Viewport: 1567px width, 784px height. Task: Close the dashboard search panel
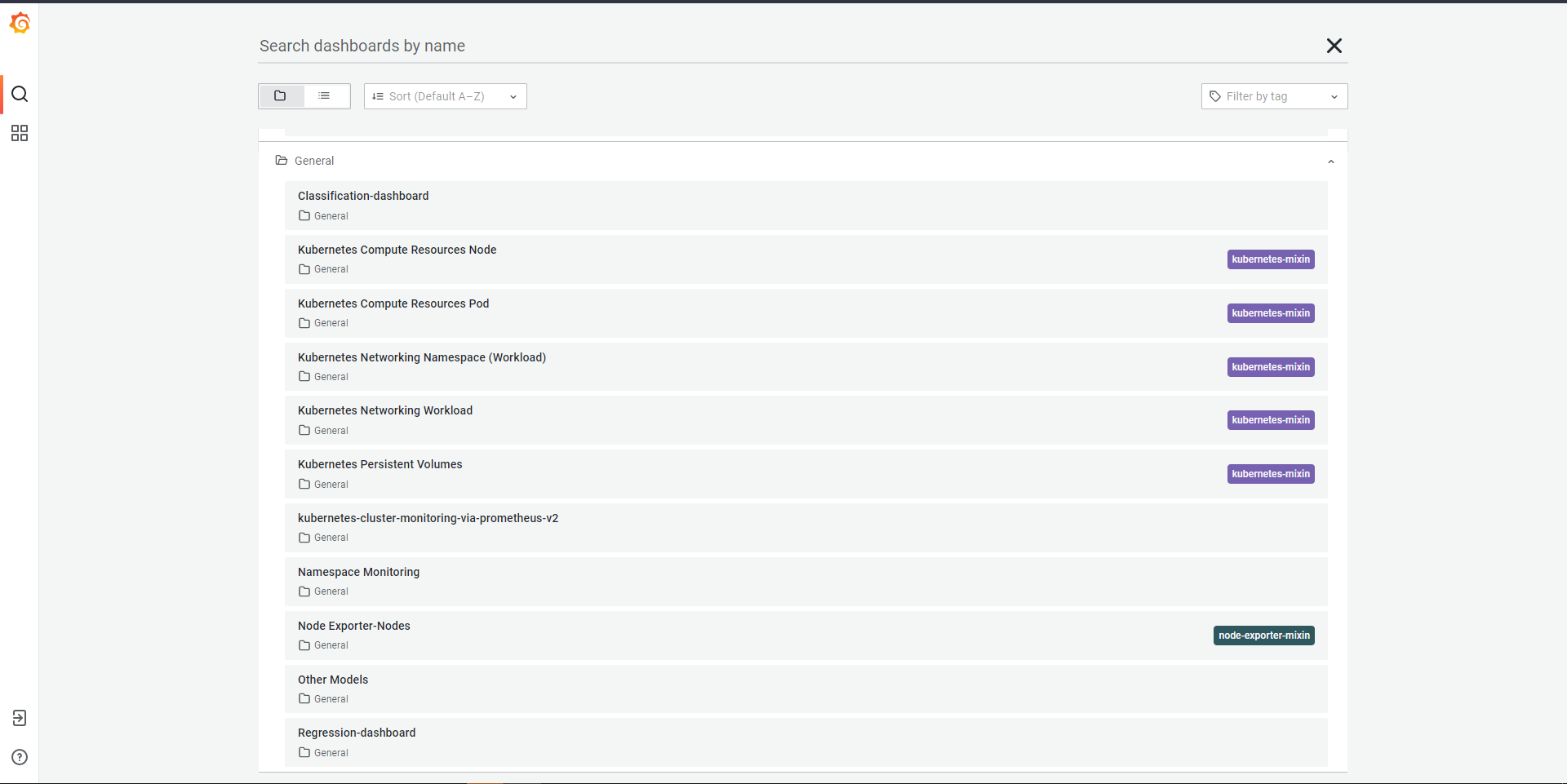tap(1334, 46)
